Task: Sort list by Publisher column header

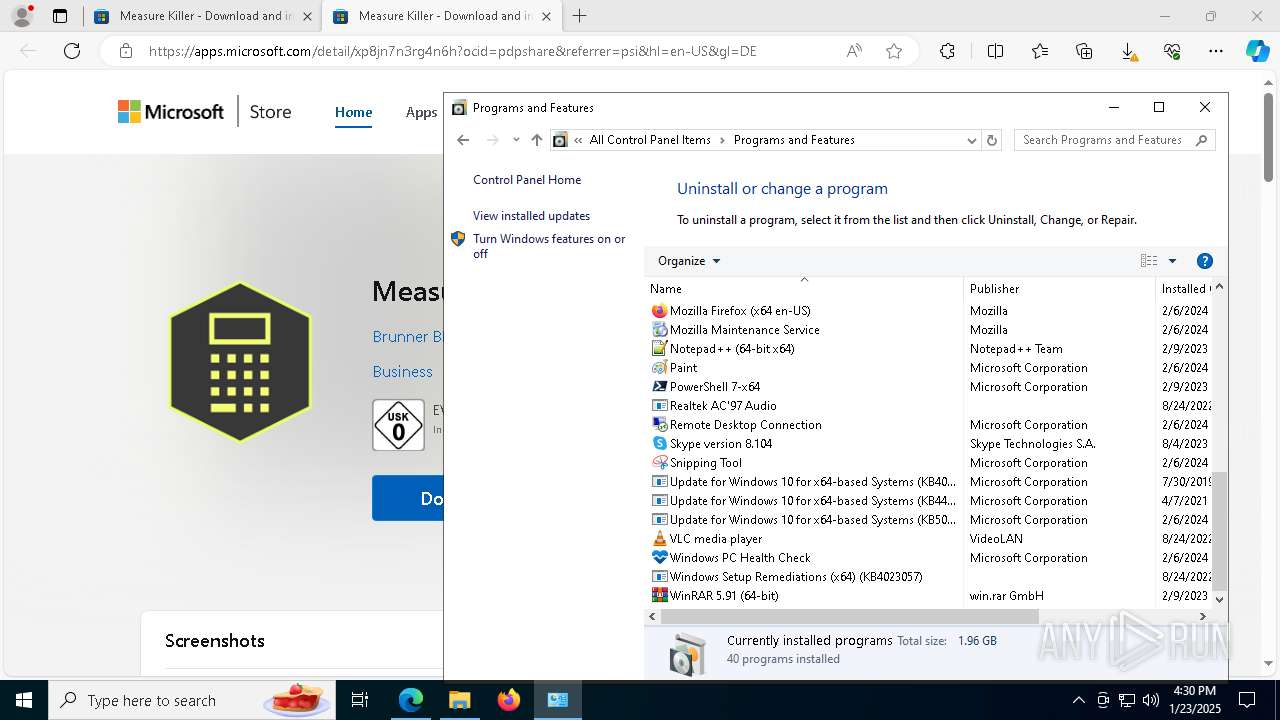Action: [x=1059, y=289]
